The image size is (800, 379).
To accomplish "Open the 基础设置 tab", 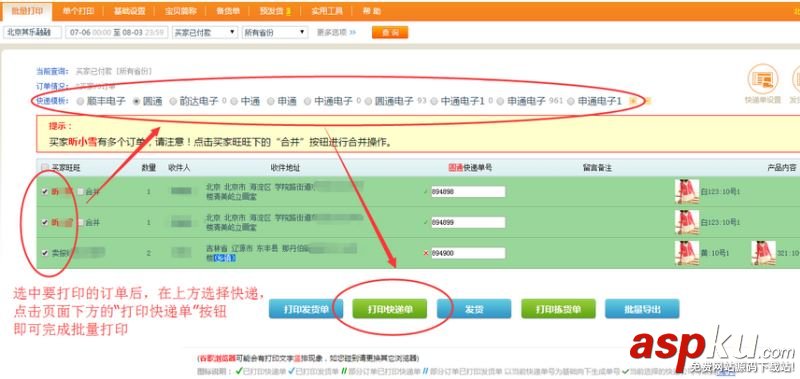I will click(x=129, y=11).
